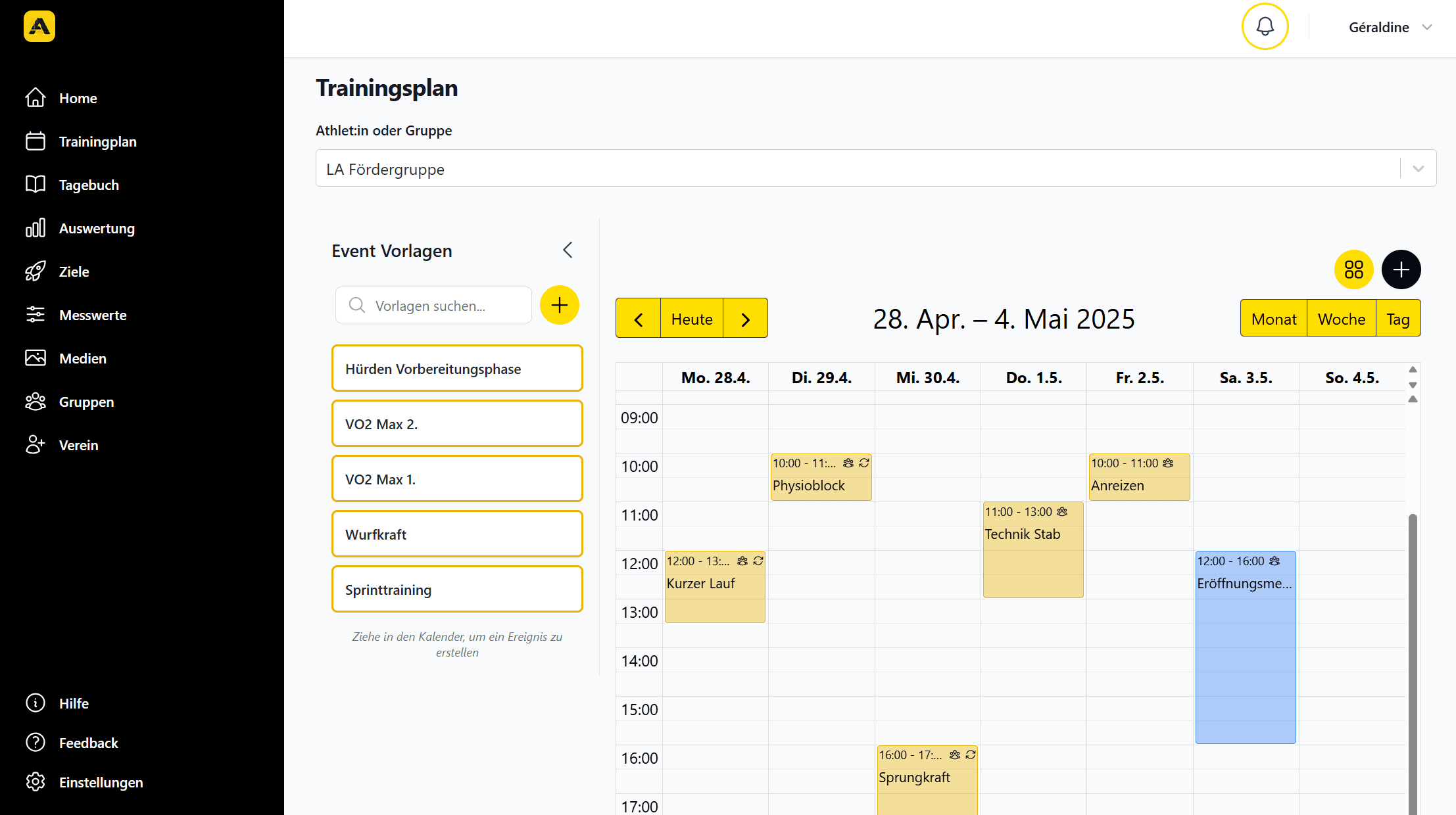Click Do. 1.5. column header
The height and width of the screenshot is (815, 1456).
coord(1034,377)
